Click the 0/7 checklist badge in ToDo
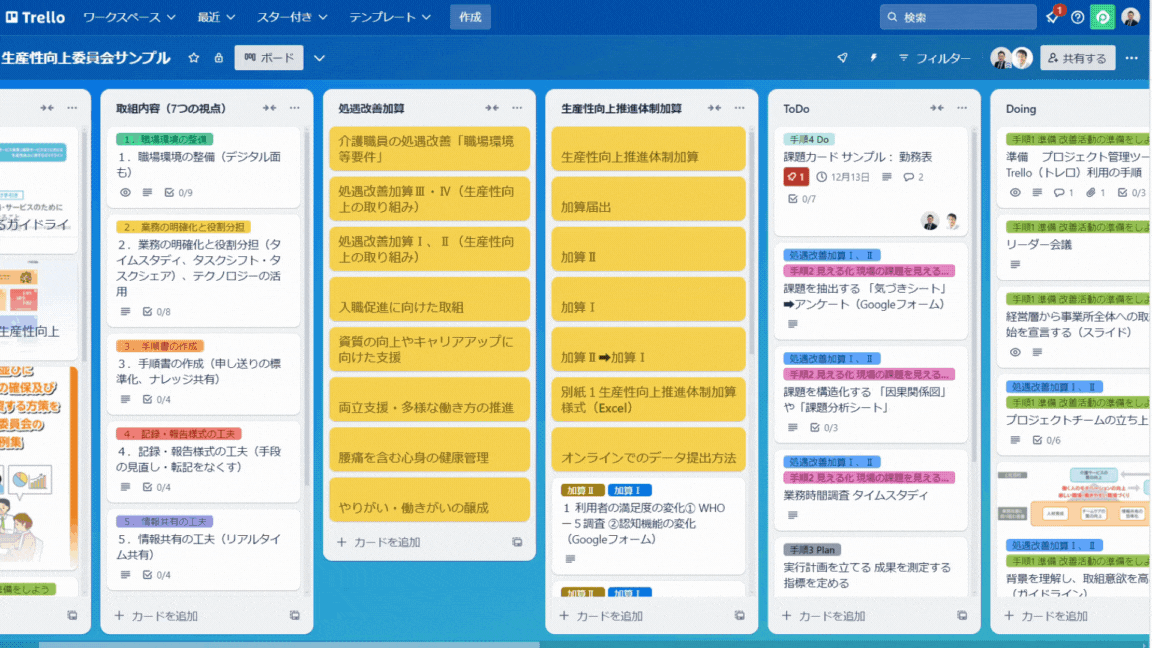Screen dimensions: 1152x648 (x=802, y=199)
